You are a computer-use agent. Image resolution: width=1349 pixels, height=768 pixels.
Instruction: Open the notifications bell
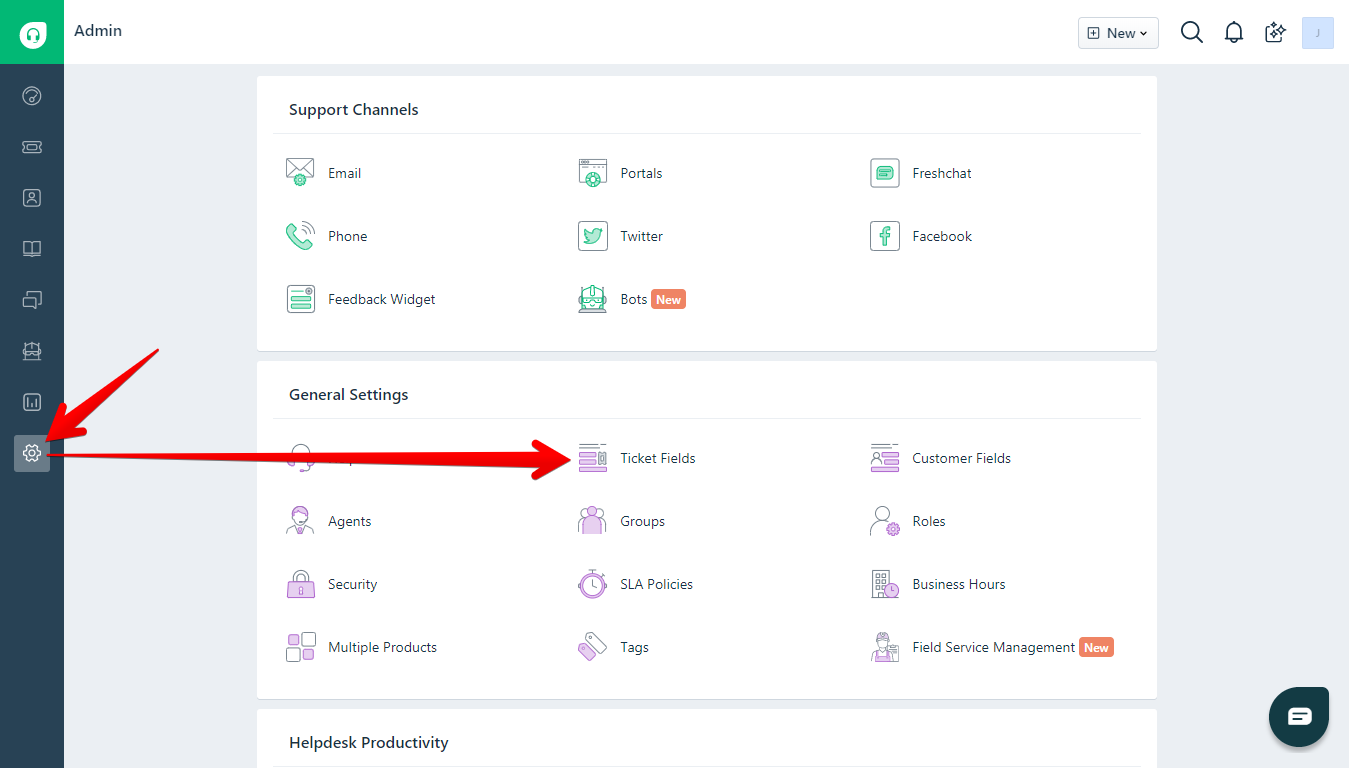coord(1234,32)
